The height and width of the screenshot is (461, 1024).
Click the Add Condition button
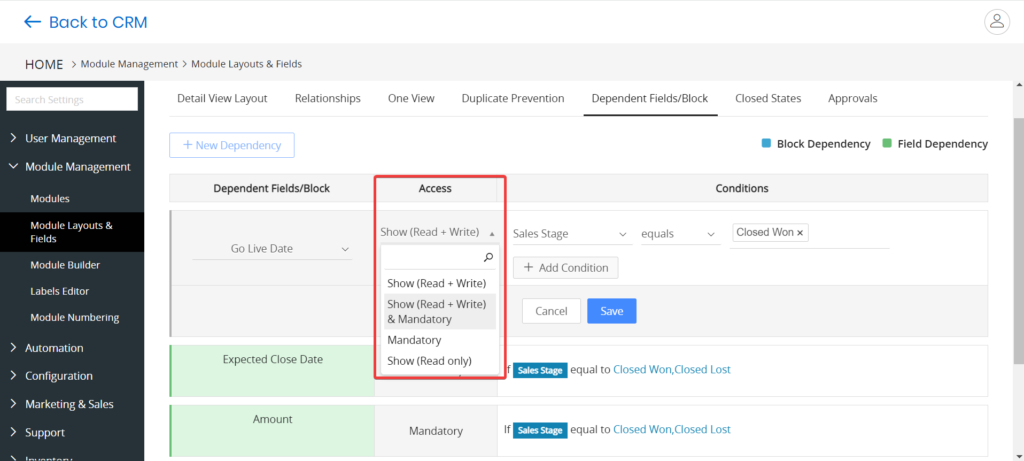pyautogui.click(x=566, y=268)
